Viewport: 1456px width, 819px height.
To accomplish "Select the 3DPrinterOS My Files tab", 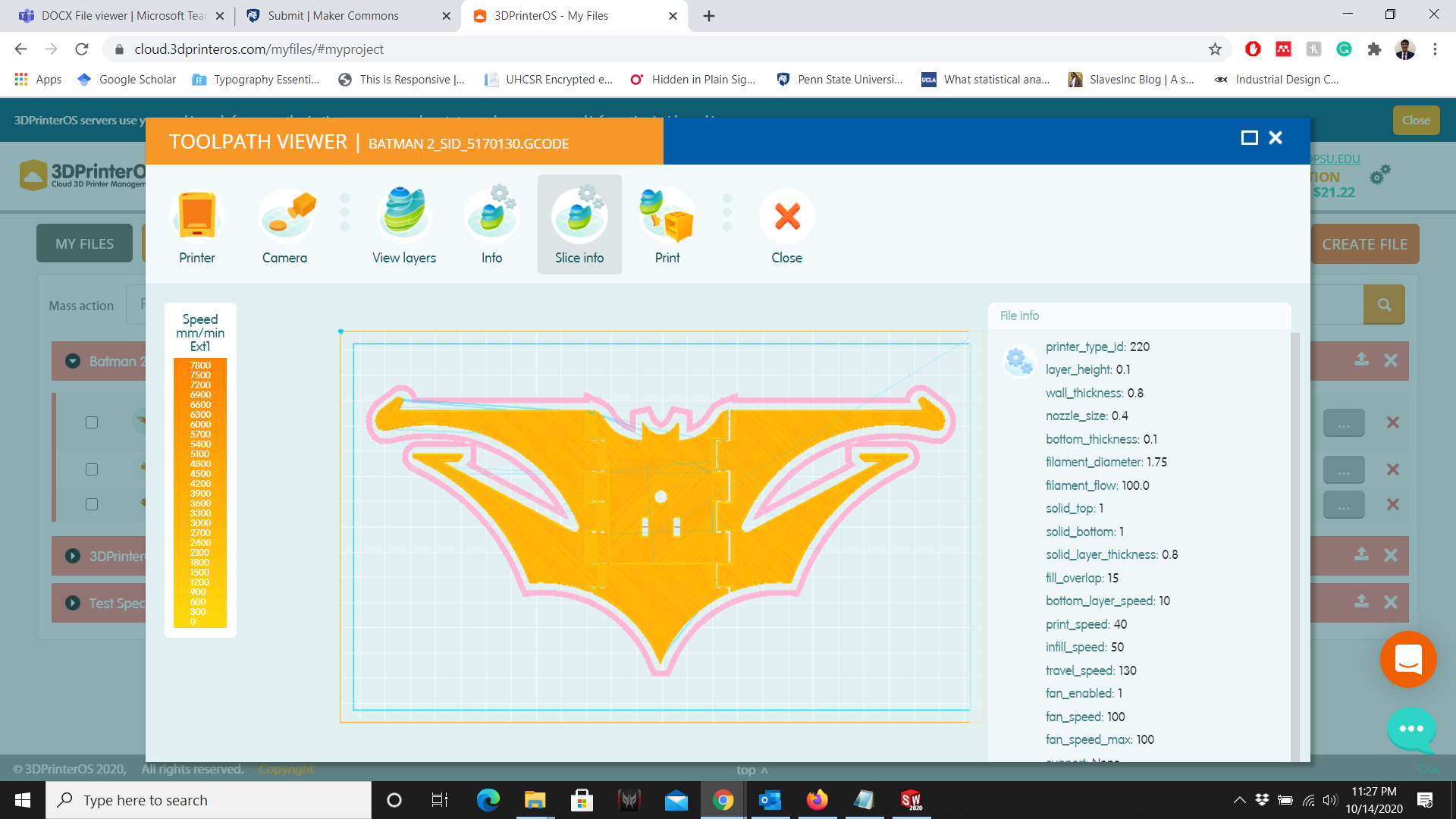I will [x=574, y=16].
